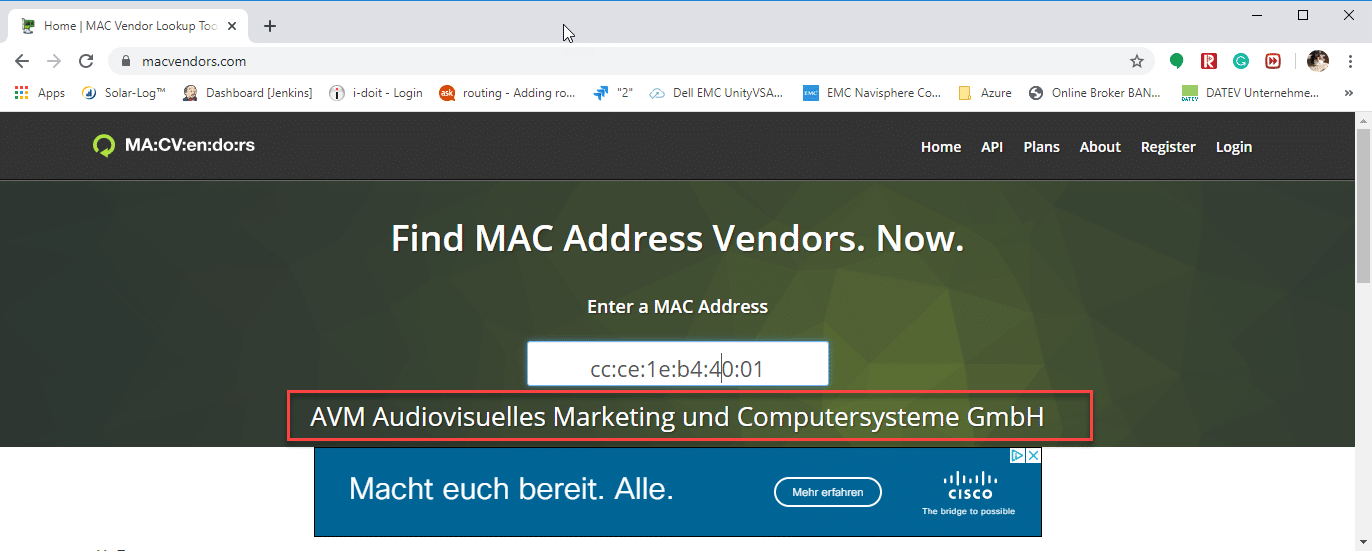Image resolution: width=1372 pixels, height=551 pixels.
Task: Open a new browser tab
Action: tap(270, 26)
